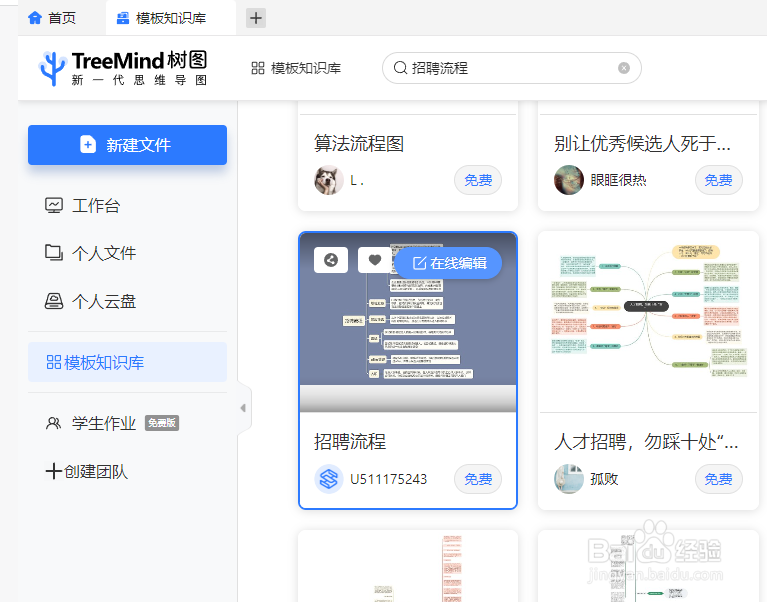Click the 个人云盘 drive icon

(x=54, y=301)
